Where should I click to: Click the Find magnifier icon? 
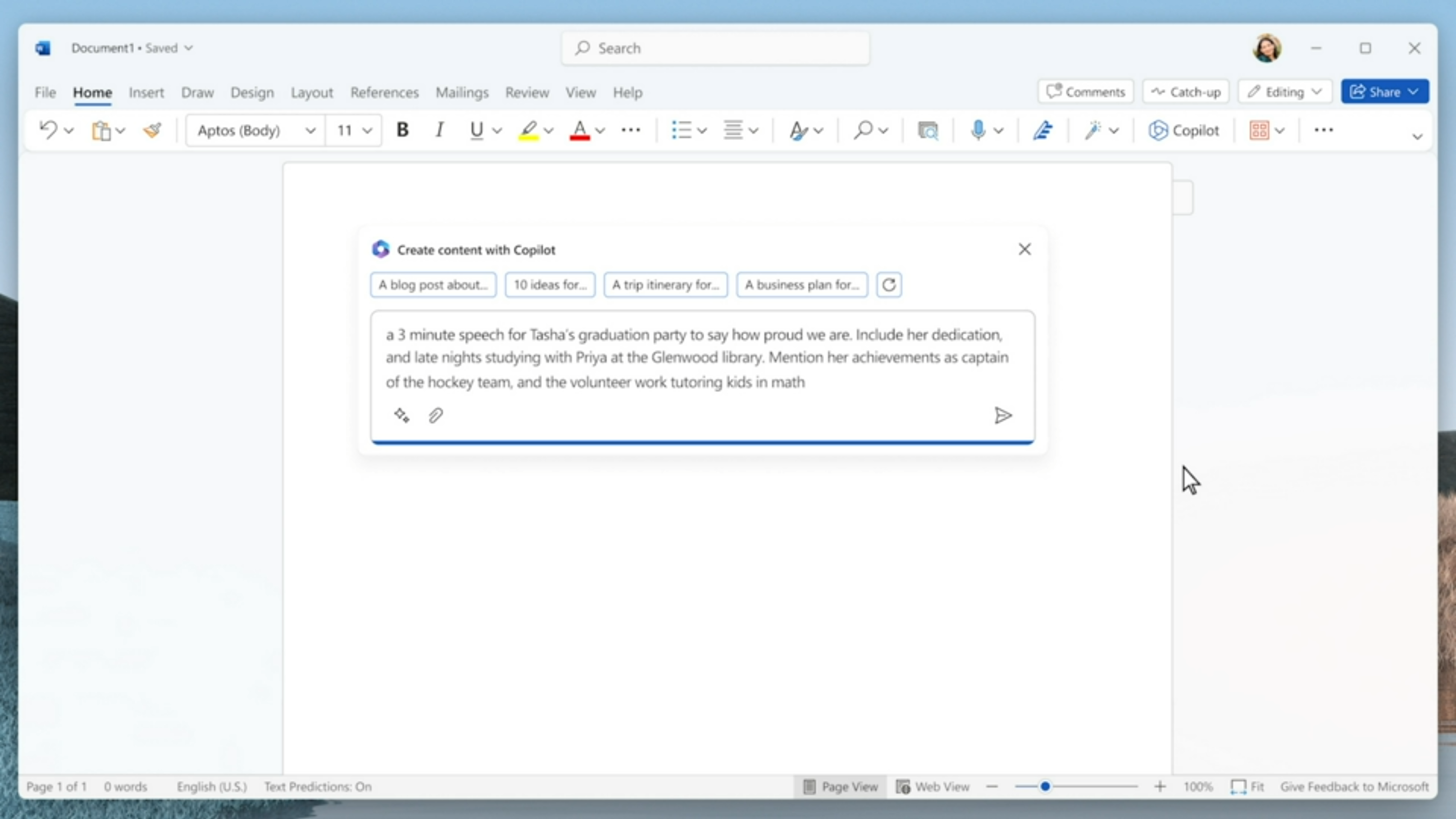pos(863,130)
